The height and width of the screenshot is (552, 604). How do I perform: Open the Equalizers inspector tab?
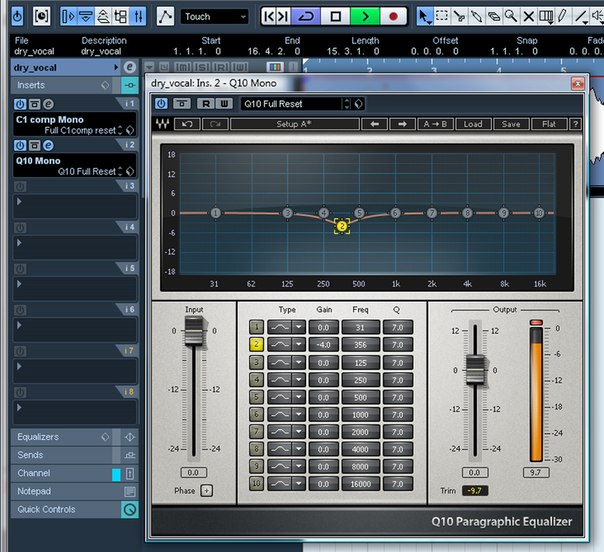coord(38,437)
